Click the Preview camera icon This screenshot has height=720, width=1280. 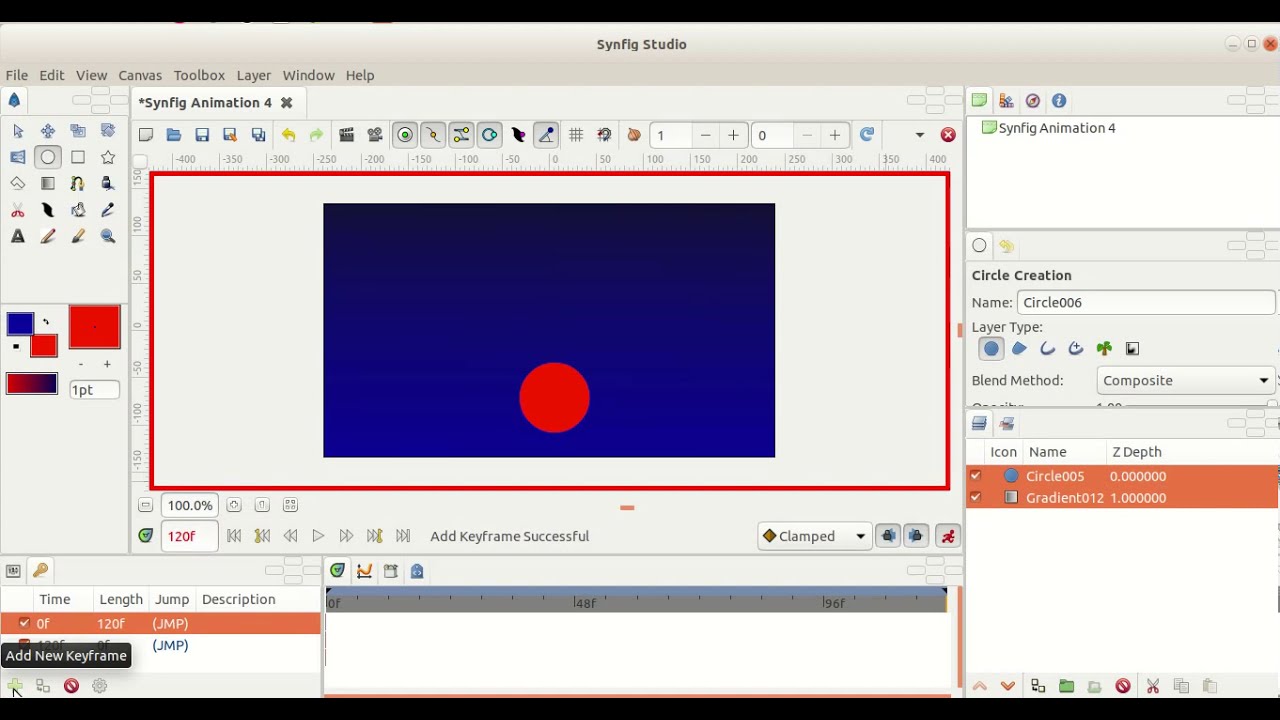(375, 135)
